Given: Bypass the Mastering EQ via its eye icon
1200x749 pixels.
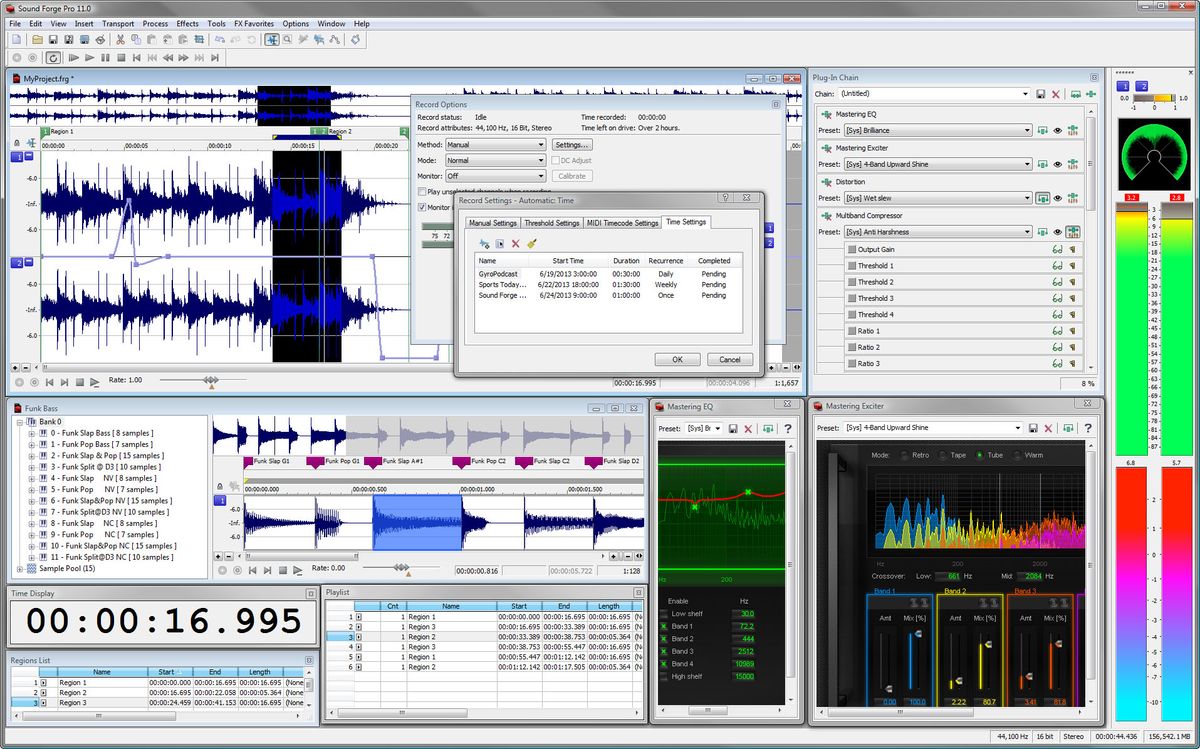Looking at the screenshot, I should 1058,131.
